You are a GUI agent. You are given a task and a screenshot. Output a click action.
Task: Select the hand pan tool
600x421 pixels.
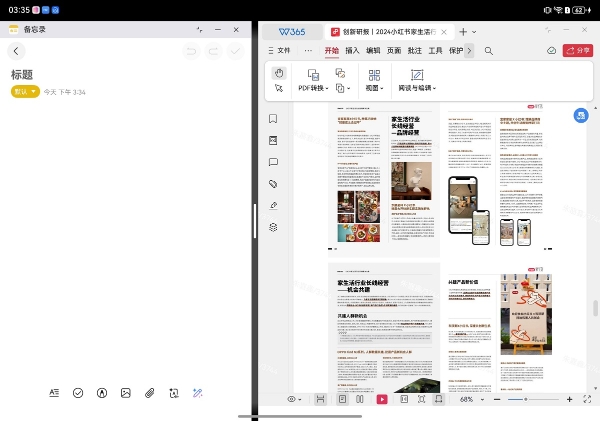point(279,72)
